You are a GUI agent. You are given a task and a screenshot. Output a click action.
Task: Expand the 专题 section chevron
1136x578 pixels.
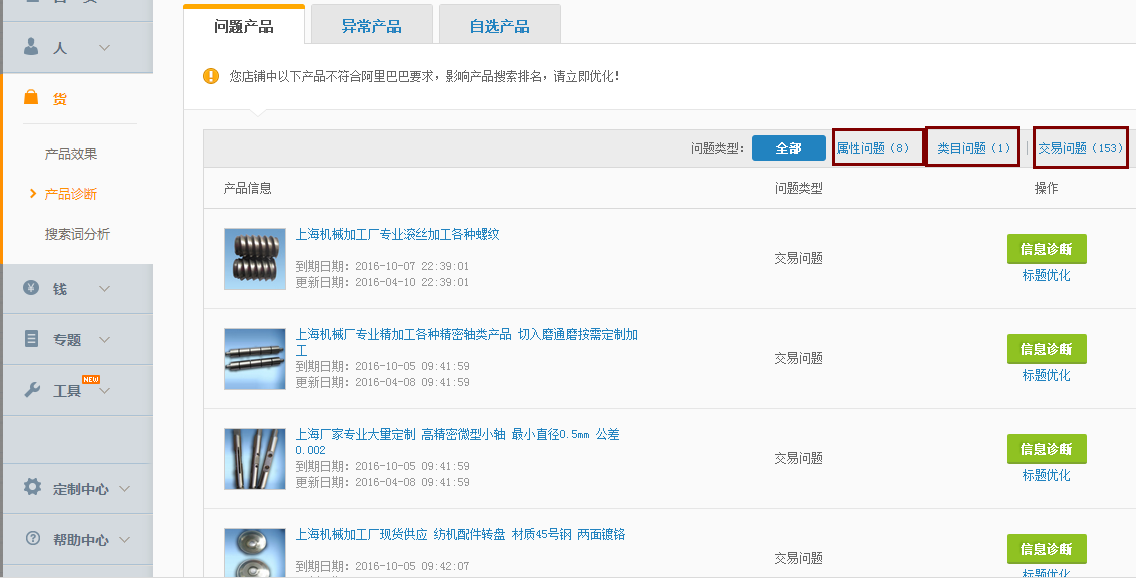[104, 340]
